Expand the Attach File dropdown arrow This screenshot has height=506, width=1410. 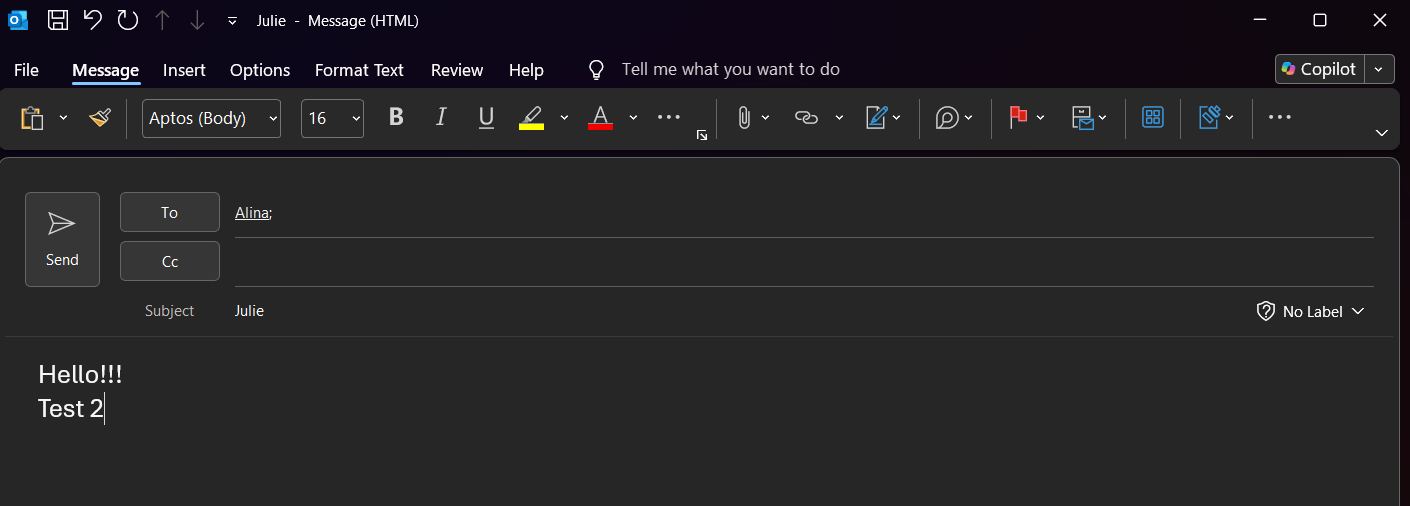pos(766,118)
